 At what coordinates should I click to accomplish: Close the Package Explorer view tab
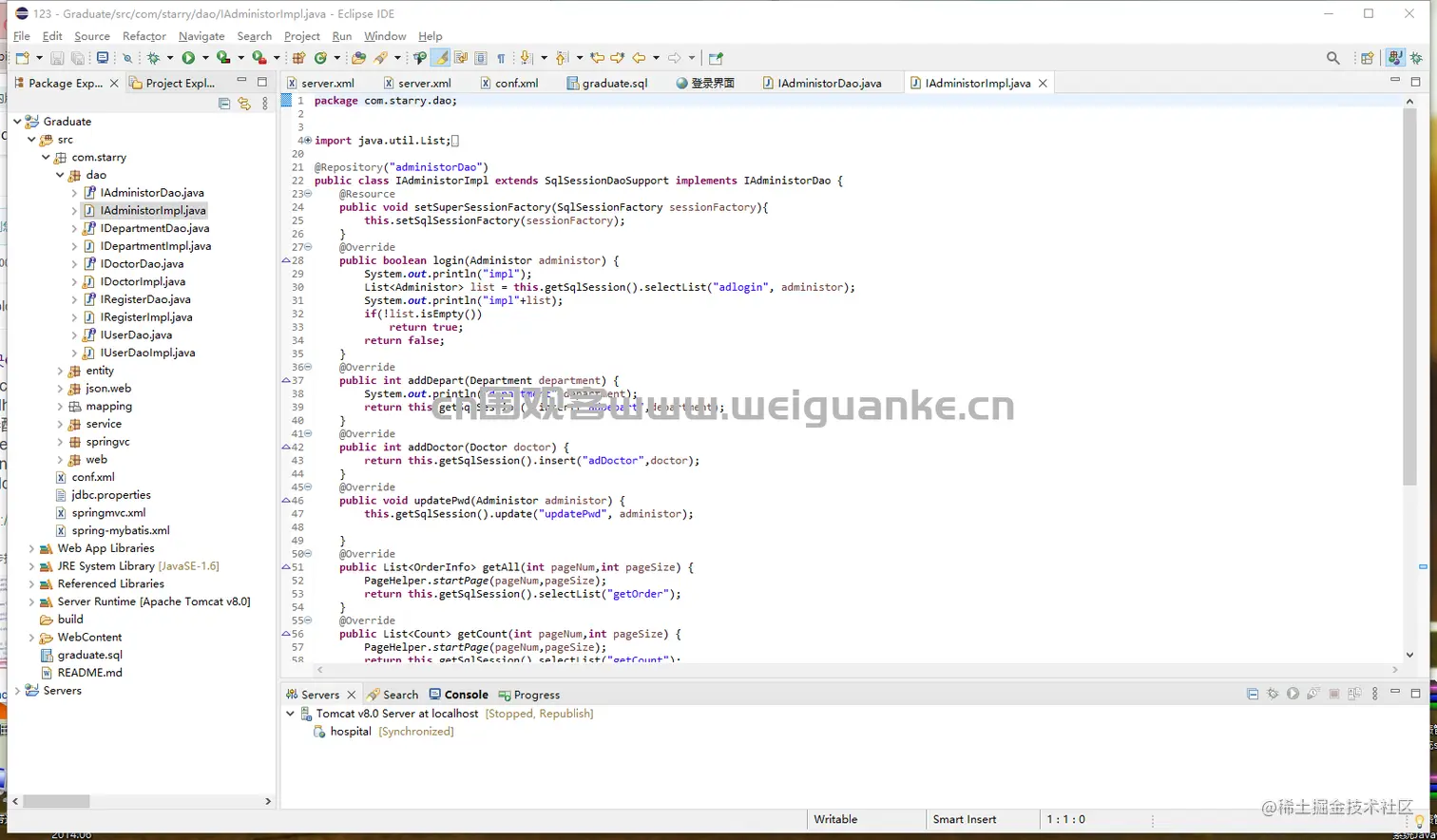[x=114, y=83]
